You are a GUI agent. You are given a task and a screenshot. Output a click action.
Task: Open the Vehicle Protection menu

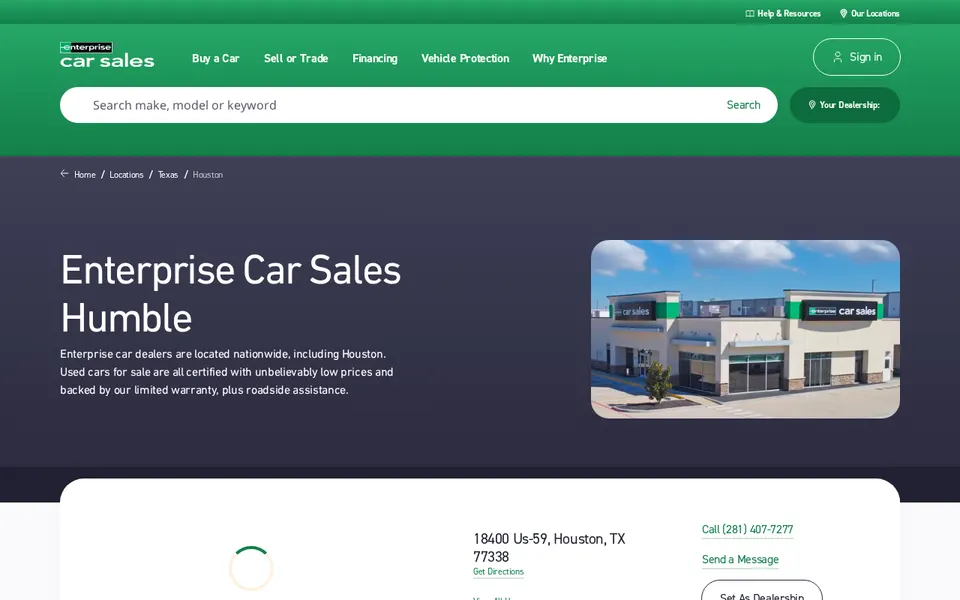[465, 58]
